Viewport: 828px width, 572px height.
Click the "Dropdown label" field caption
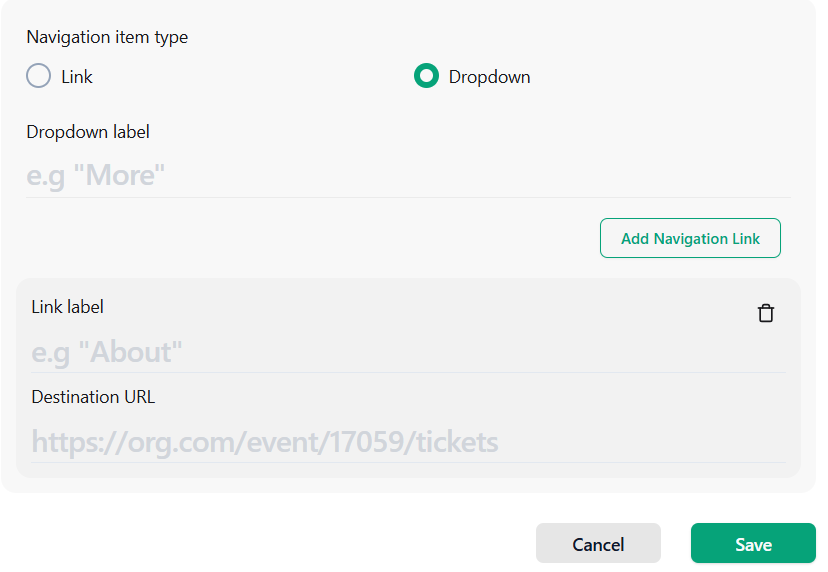coord(88,132)
